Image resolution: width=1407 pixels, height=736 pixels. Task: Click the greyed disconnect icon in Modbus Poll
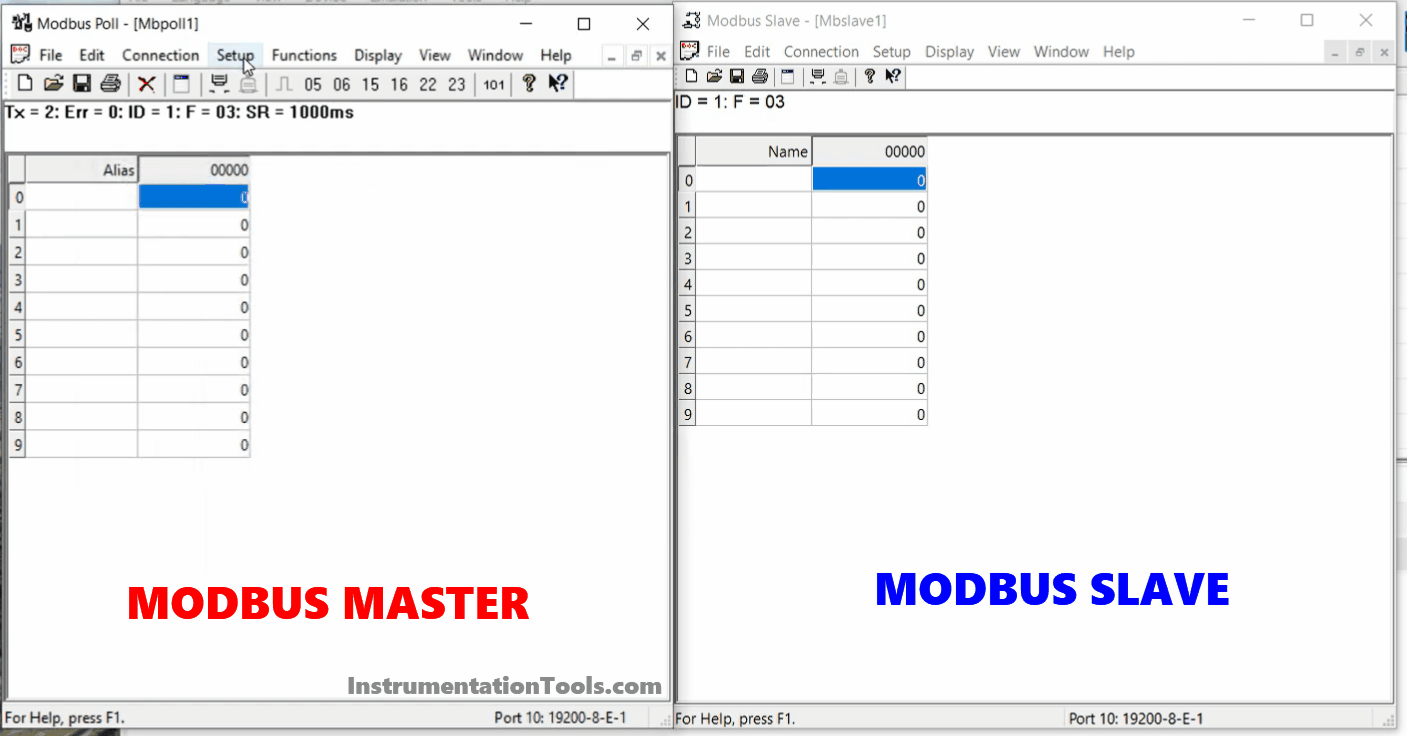[x=248, y=84]
